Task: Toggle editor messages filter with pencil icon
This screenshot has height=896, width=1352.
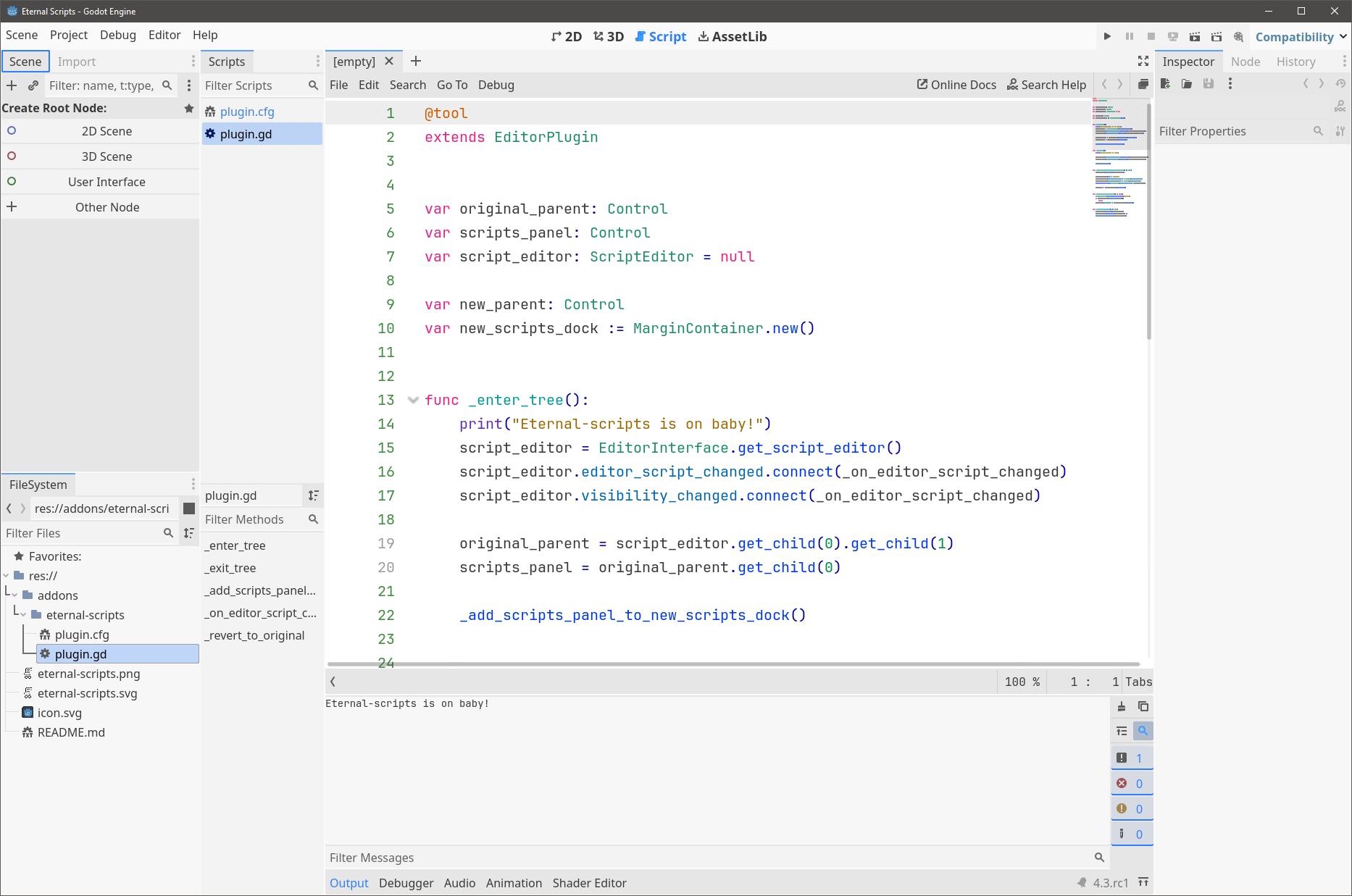Action: (x=1132, y=834)
